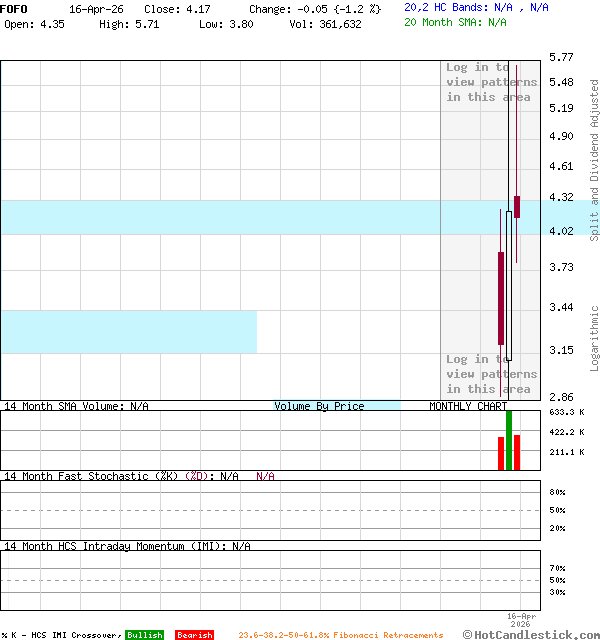The image size is (600, 640).
Task: Click the FOFO ticker symbol
Action: pyautogui.click(x=15, y=8)
